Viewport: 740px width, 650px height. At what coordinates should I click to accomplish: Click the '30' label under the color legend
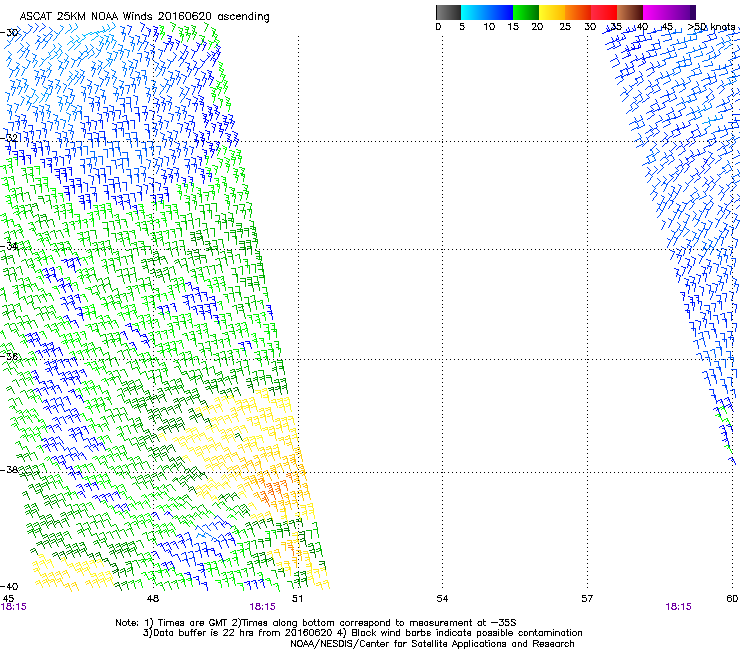[x=590, y=27]
